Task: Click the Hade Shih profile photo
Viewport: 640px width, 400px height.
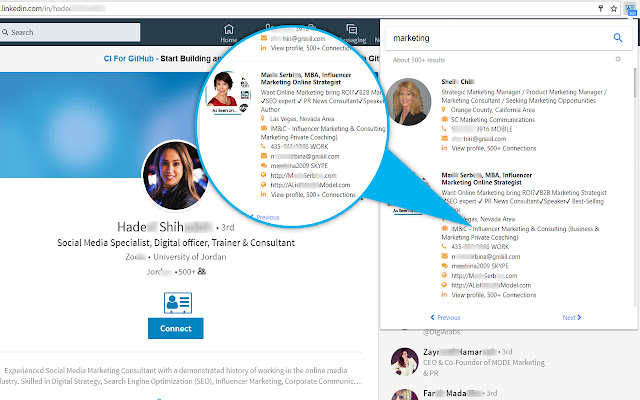Action: [x=176, y=176]
